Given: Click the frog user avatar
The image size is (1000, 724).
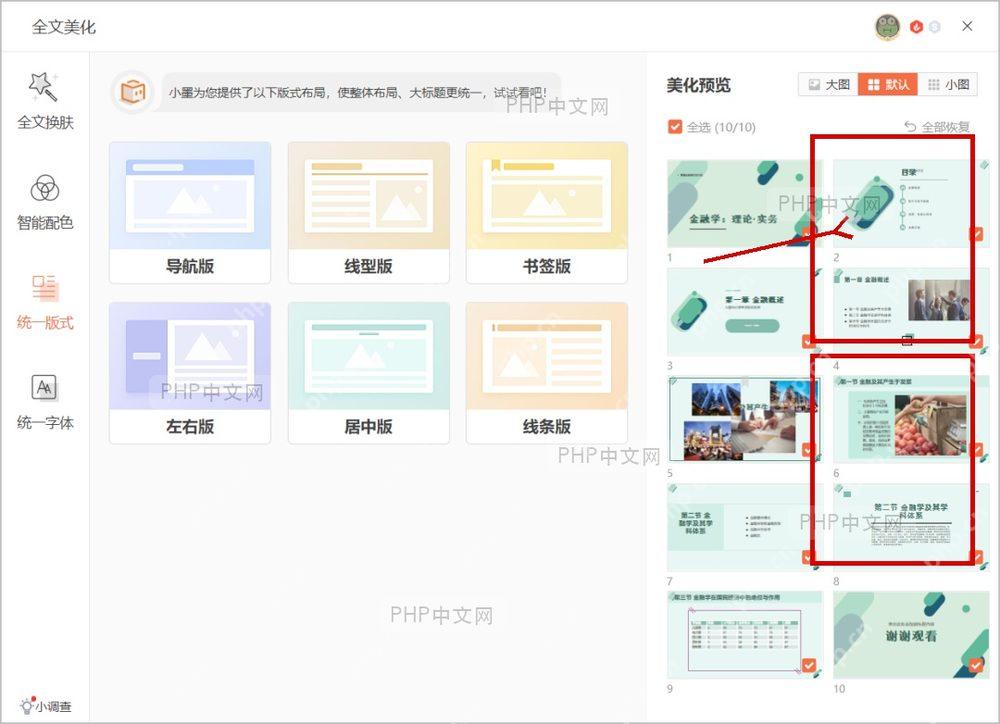Looking at the screenshot, I should tap(887, 27).
